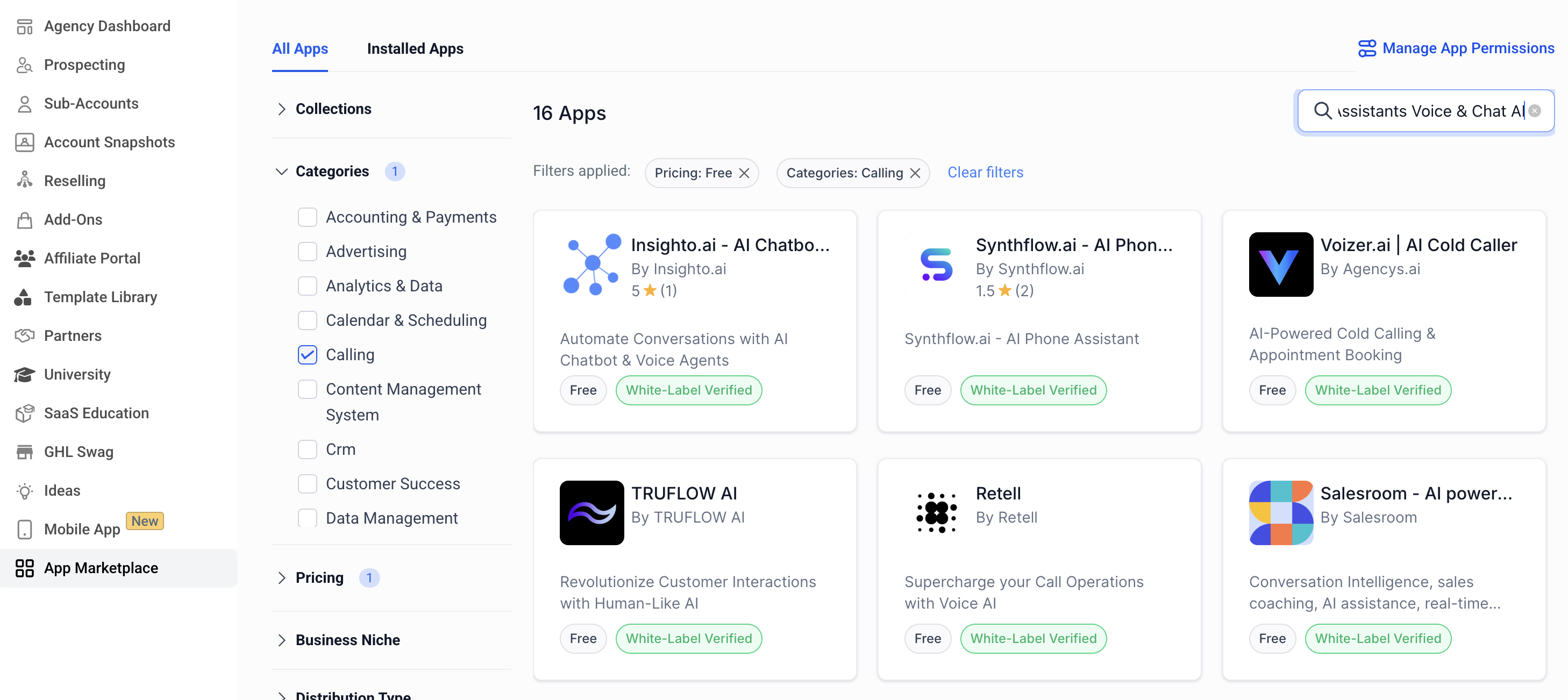The height and width of the screenshot is (700, 1568).
Task: Remove the Pricing: Free filter chip
Action: (745, 173)
